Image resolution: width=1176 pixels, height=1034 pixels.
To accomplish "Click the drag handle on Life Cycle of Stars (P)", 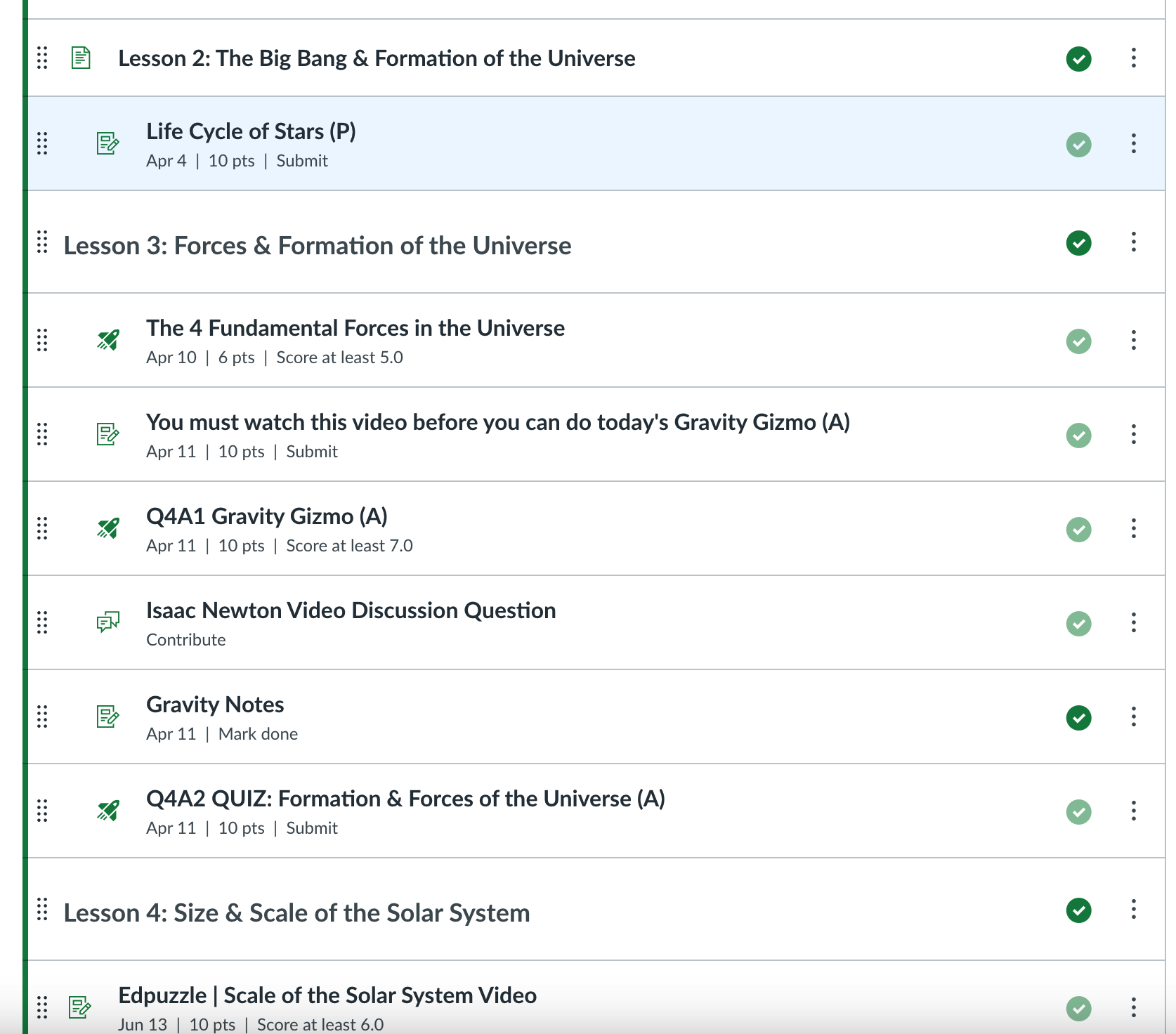I will pyautogui.click(x=42, y=143).
